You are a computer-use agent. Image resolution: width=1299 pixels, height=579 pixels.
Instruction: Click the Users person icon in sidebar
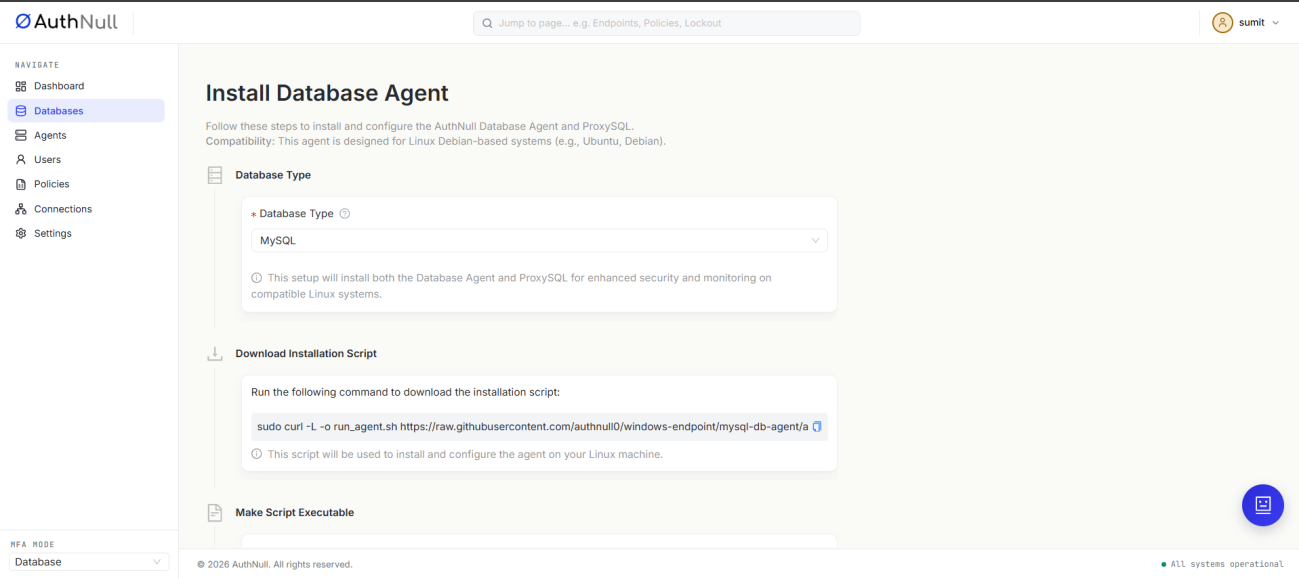point(21,160)
